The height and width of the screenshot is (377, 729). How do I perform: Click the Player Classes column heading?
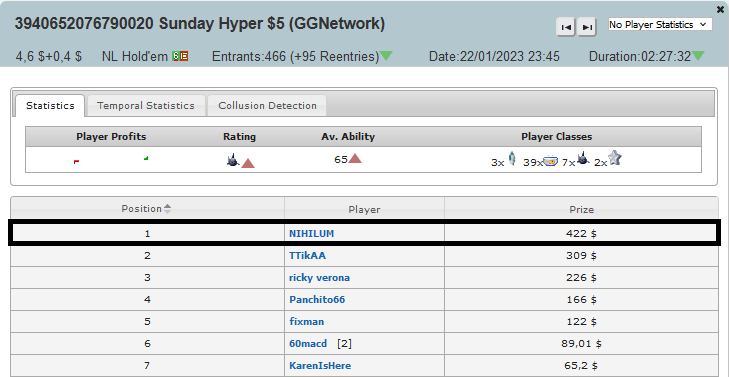(557, 137)
